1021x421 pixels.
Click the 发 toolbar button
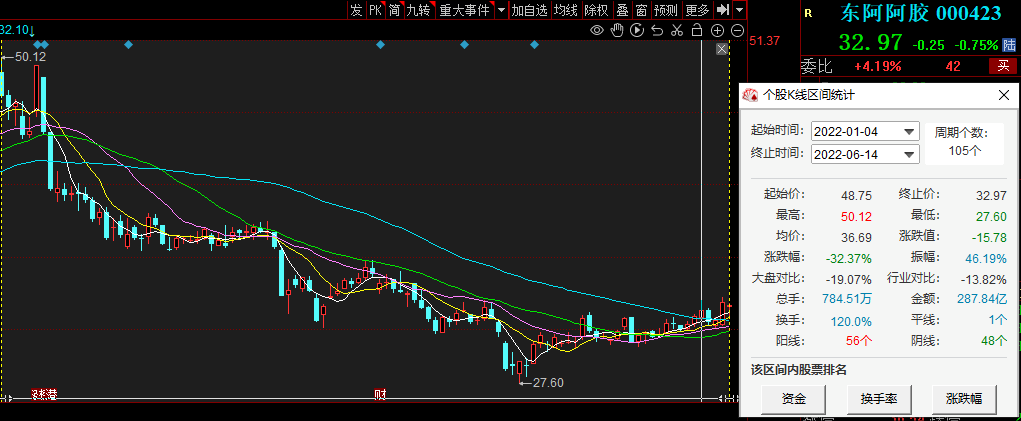[x=356, y=10]
